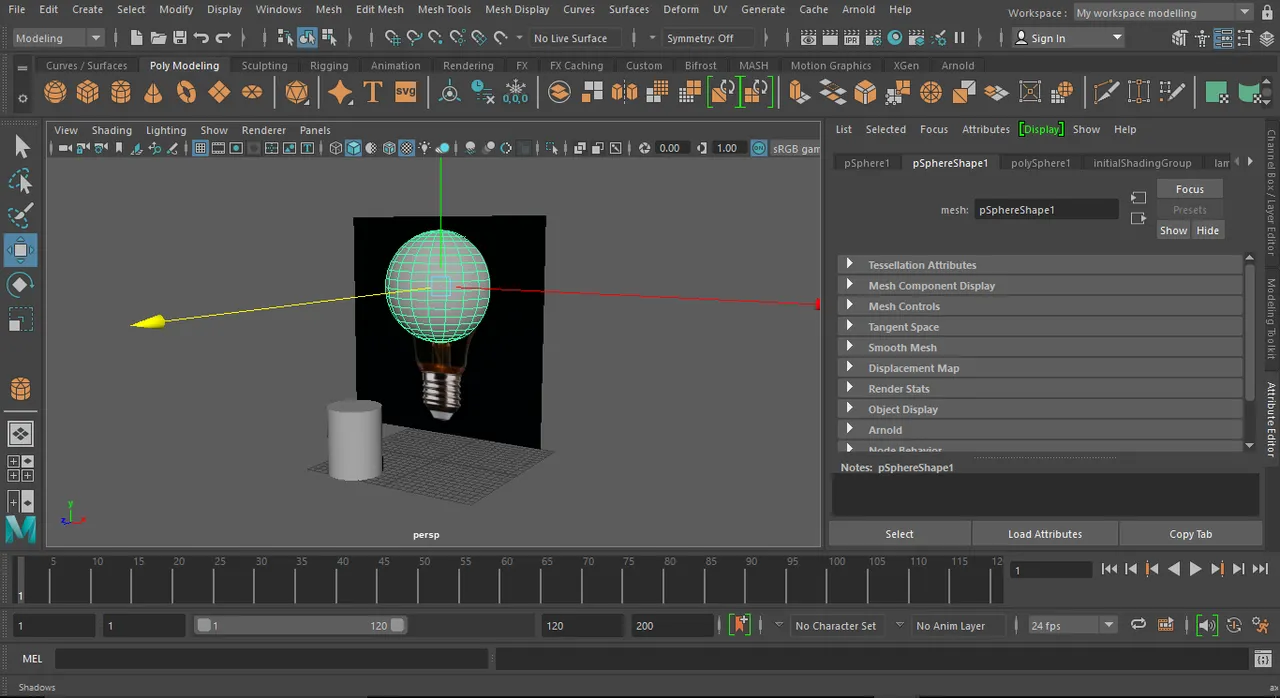
Task: Click the Focus button beside mesh field
Action: (x=1190, y=189)
